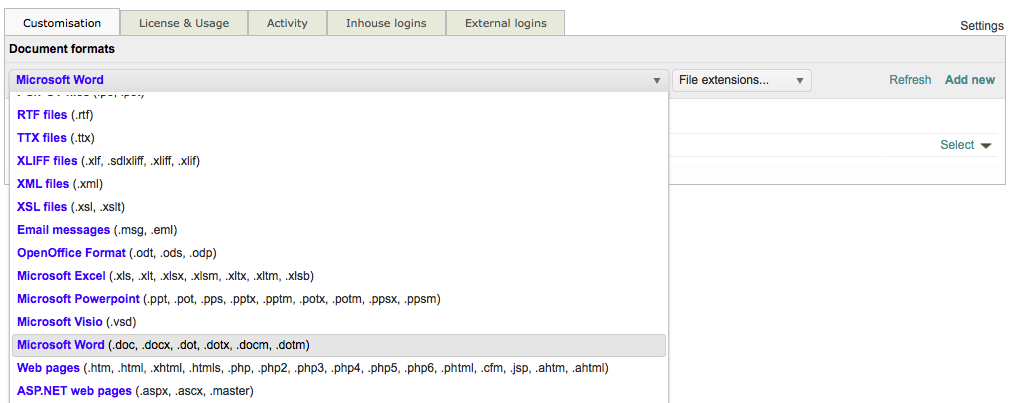Open the Settings link
Viewport: 1011px width, 403px height.
pyautogui.click(x=981, y=26)
